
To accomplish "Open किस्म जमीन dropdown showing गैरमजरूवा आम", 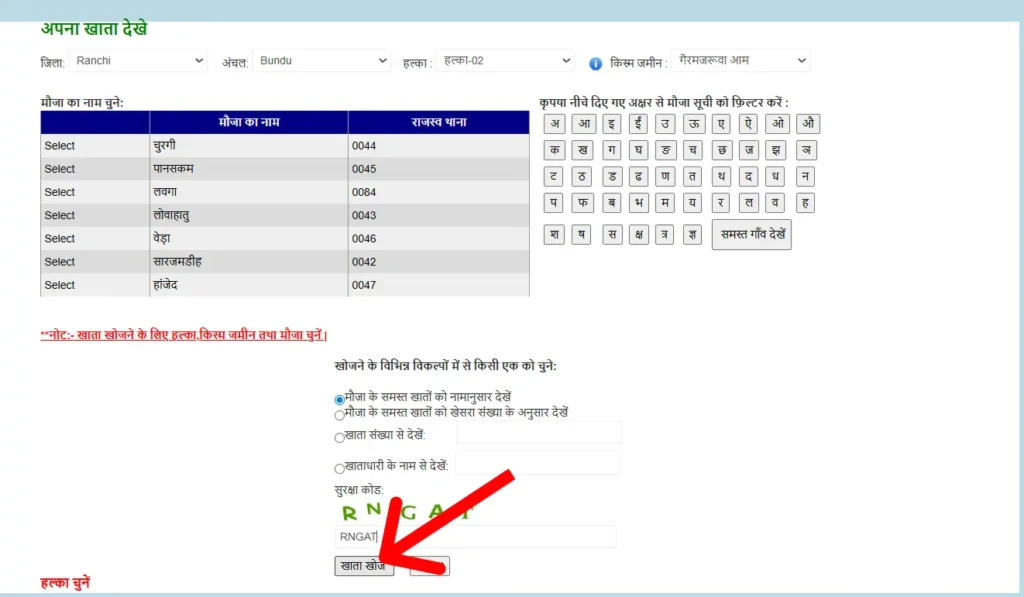I will (740, 61).
